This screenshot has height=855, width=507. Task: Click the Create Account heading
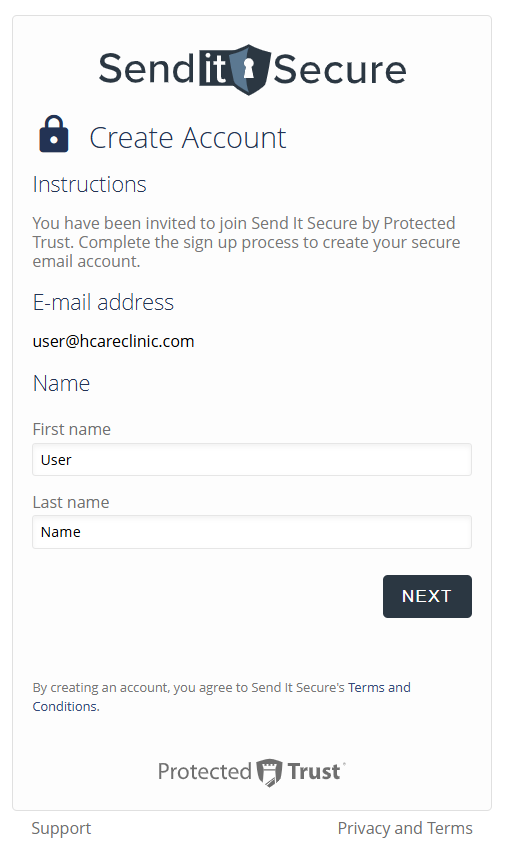point(188,137)
